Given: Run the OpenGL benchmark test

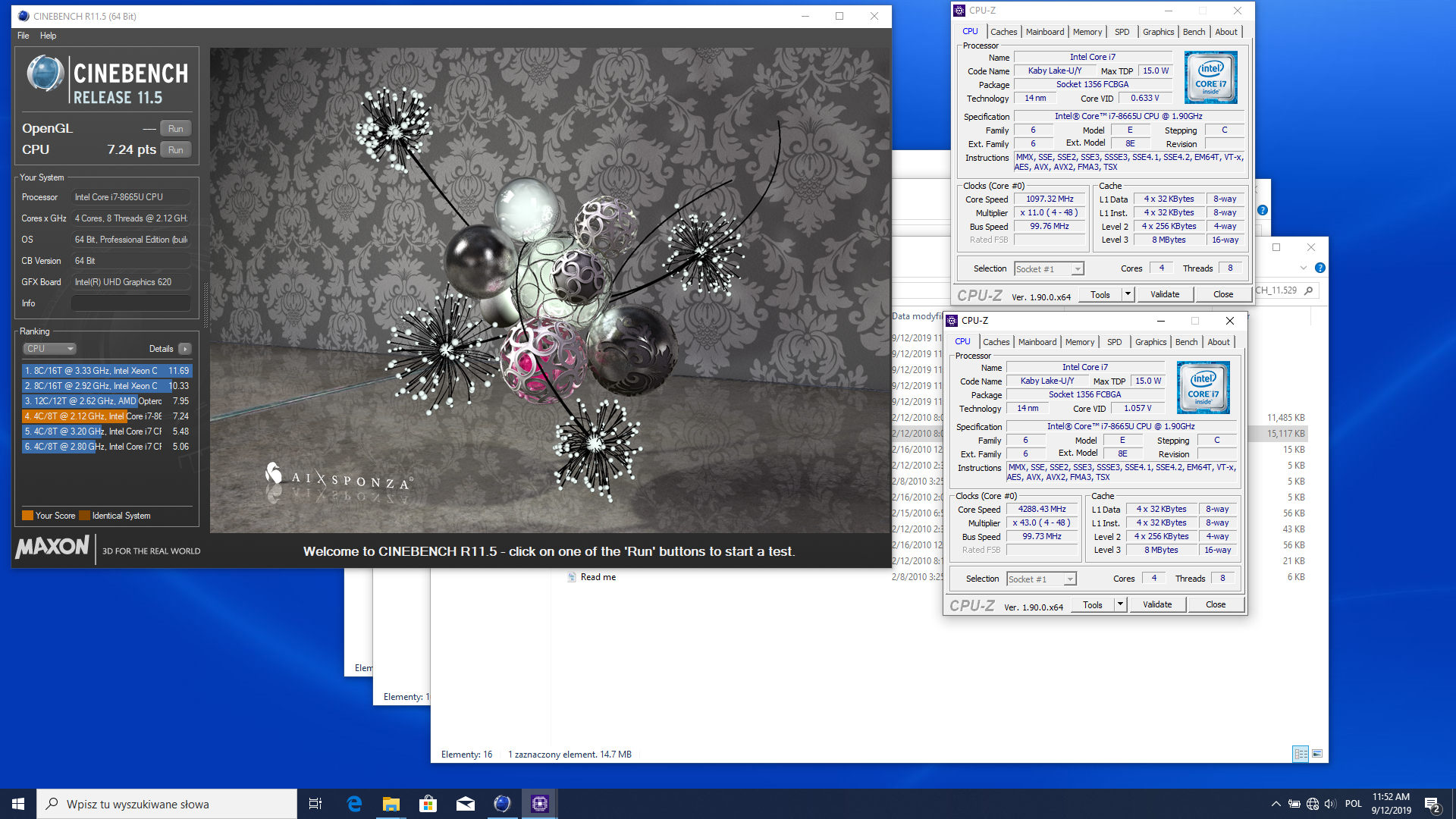Looking at the screenshot, I should [175, 129].
